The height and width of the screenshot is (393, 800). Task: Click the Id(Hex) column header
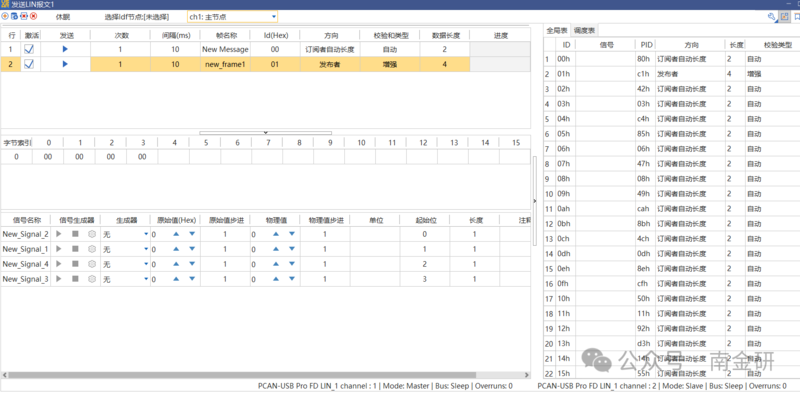275,36
